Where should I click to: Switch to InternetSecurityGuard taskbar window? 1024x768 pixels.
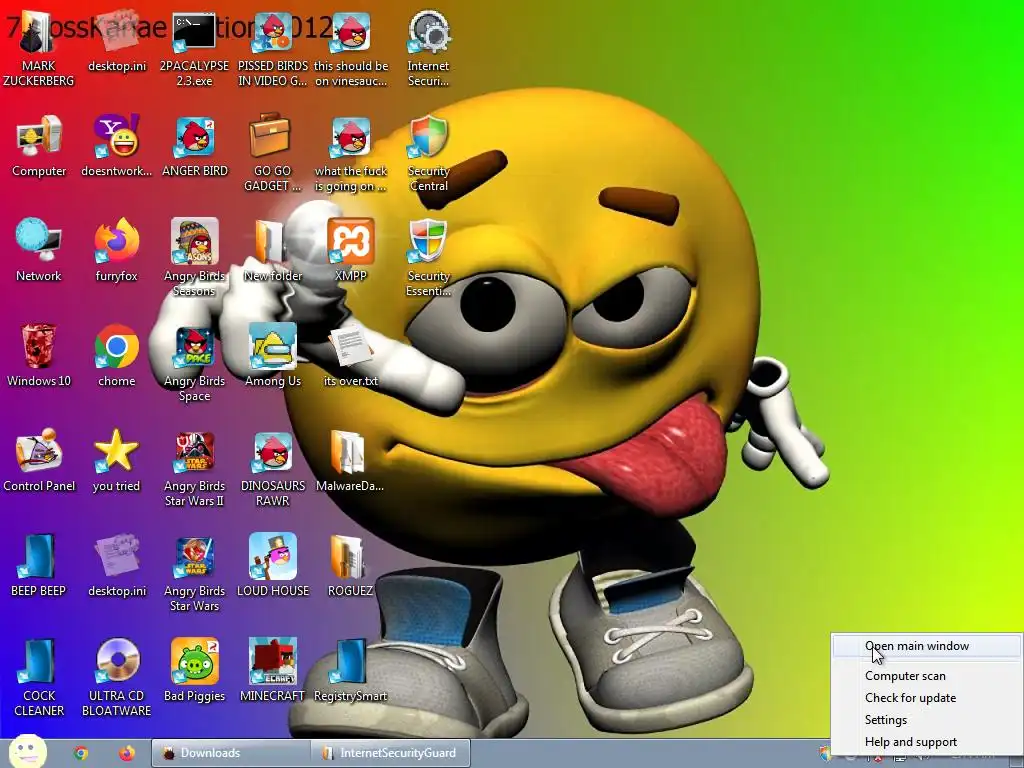[391, 753]
